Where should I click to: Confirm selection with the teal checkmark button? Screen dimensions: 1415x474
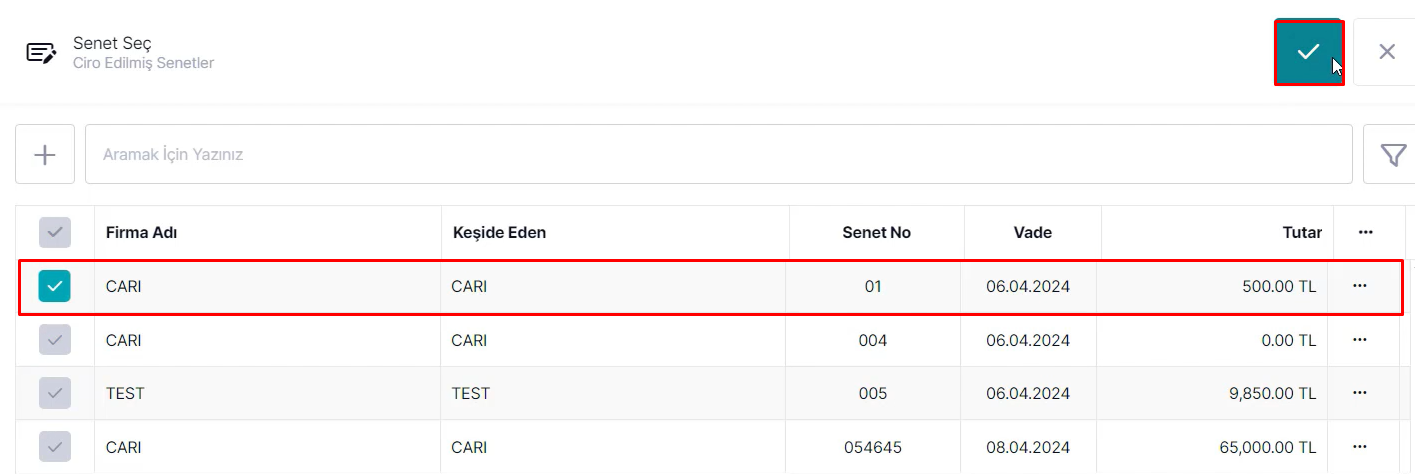point(1308,52)
